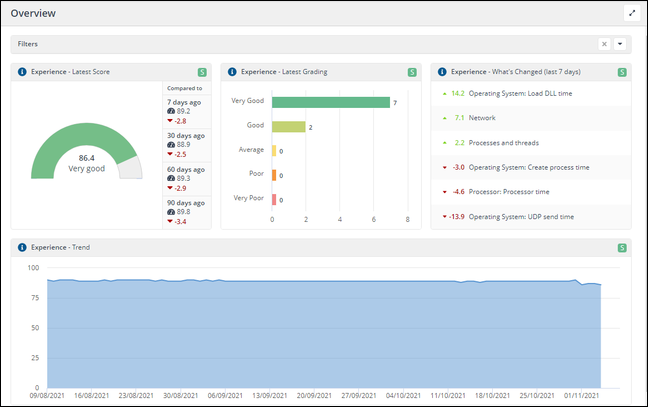This screenshot has width=648, height=407.
Task: Click the 86.4 score gauge
Action: click(x=87, y=158)
